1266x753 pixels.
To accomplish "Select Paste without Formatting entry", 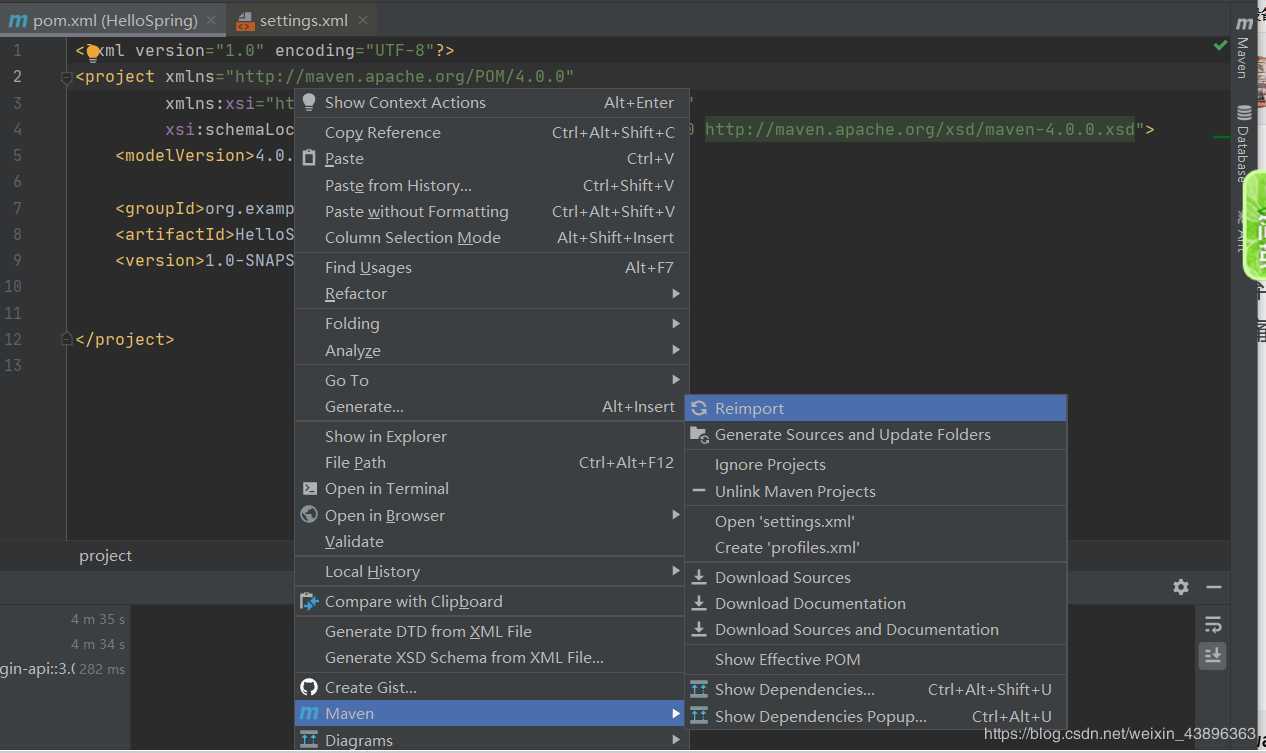I will [x=489, y=211].
